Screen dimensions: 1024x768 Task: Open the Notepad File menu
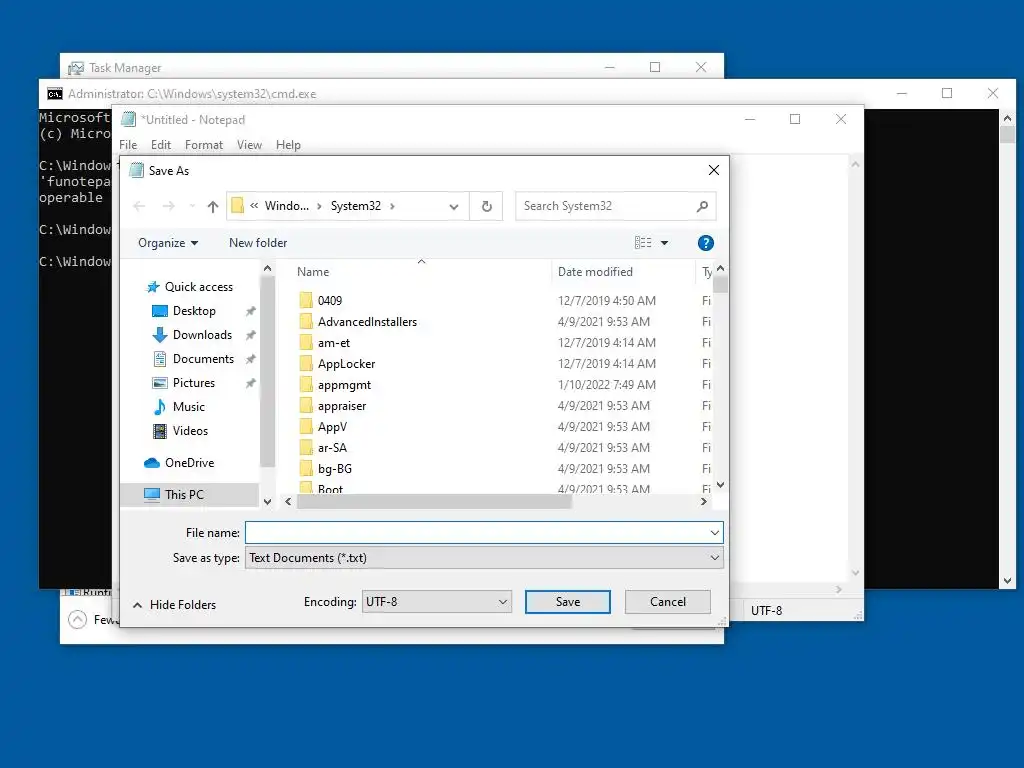(128, 145)
